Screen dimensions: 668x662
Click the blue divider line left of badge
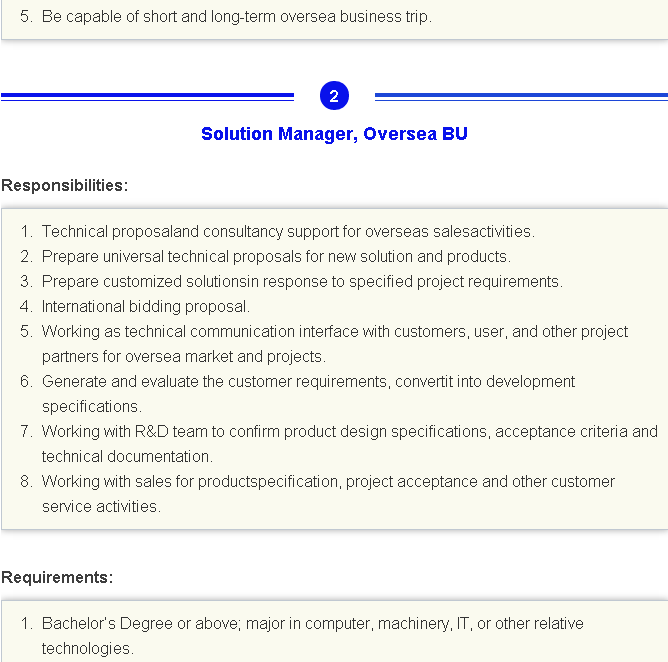[147, 97]
